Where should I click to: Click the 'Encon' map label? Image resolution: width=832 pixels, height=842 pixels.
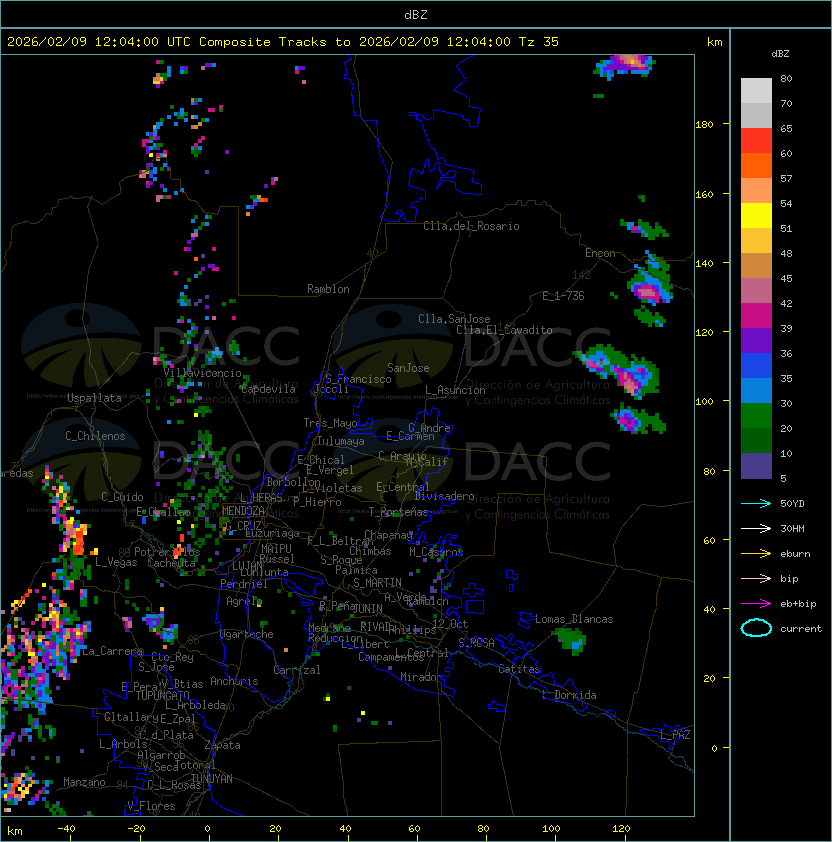[x=600, y=253]
